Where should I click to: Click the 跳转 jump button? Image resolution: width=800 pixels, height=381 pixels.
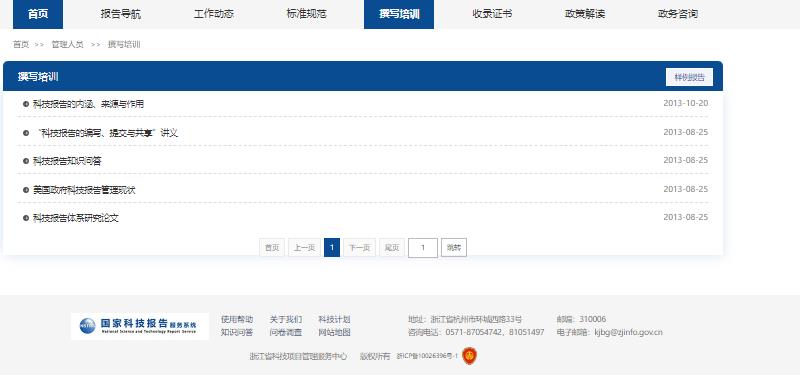click(x=454, y=248)
